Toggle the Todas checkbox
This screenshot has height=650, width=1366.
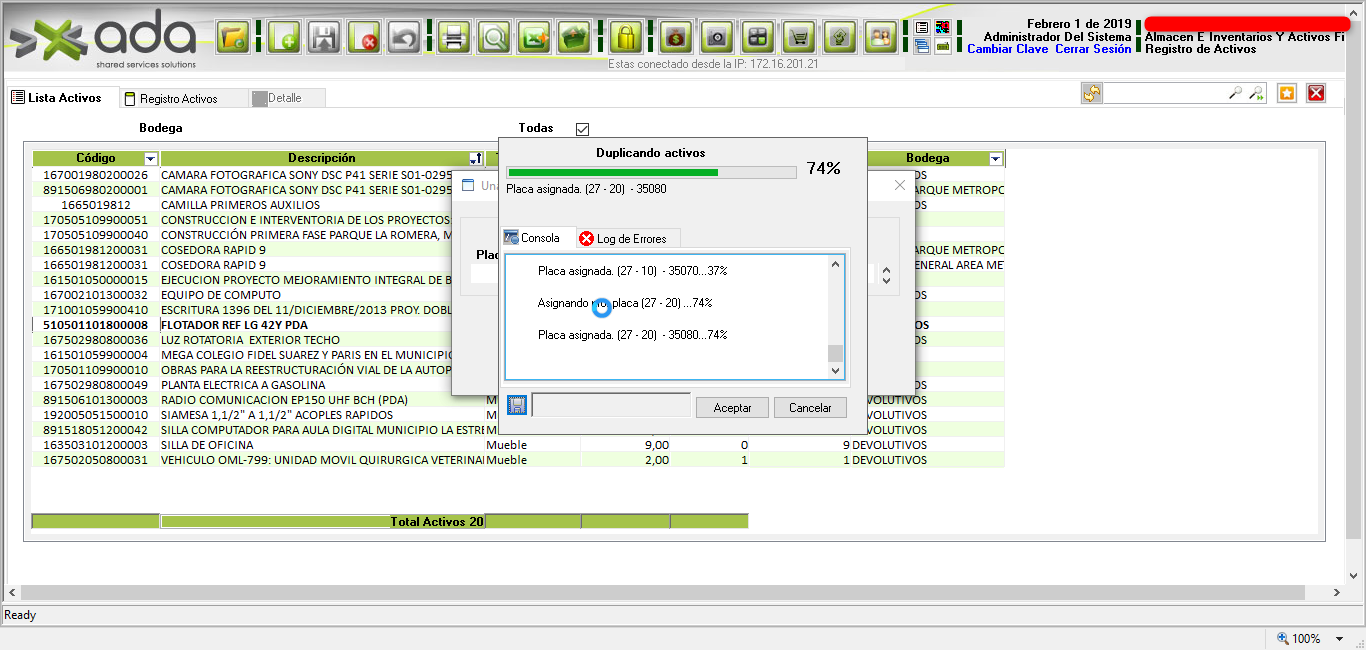583,129
